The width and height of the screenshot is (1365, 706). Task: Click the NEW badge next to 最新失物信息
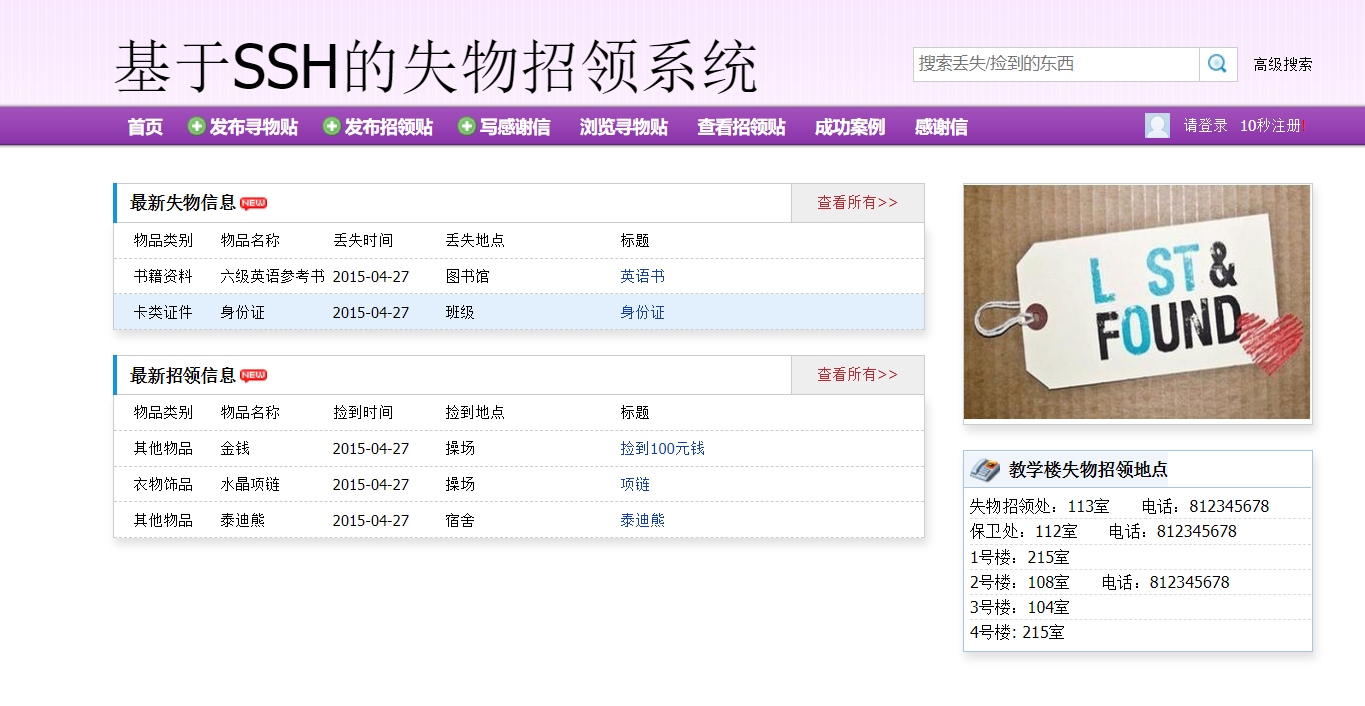coord(252,202)
